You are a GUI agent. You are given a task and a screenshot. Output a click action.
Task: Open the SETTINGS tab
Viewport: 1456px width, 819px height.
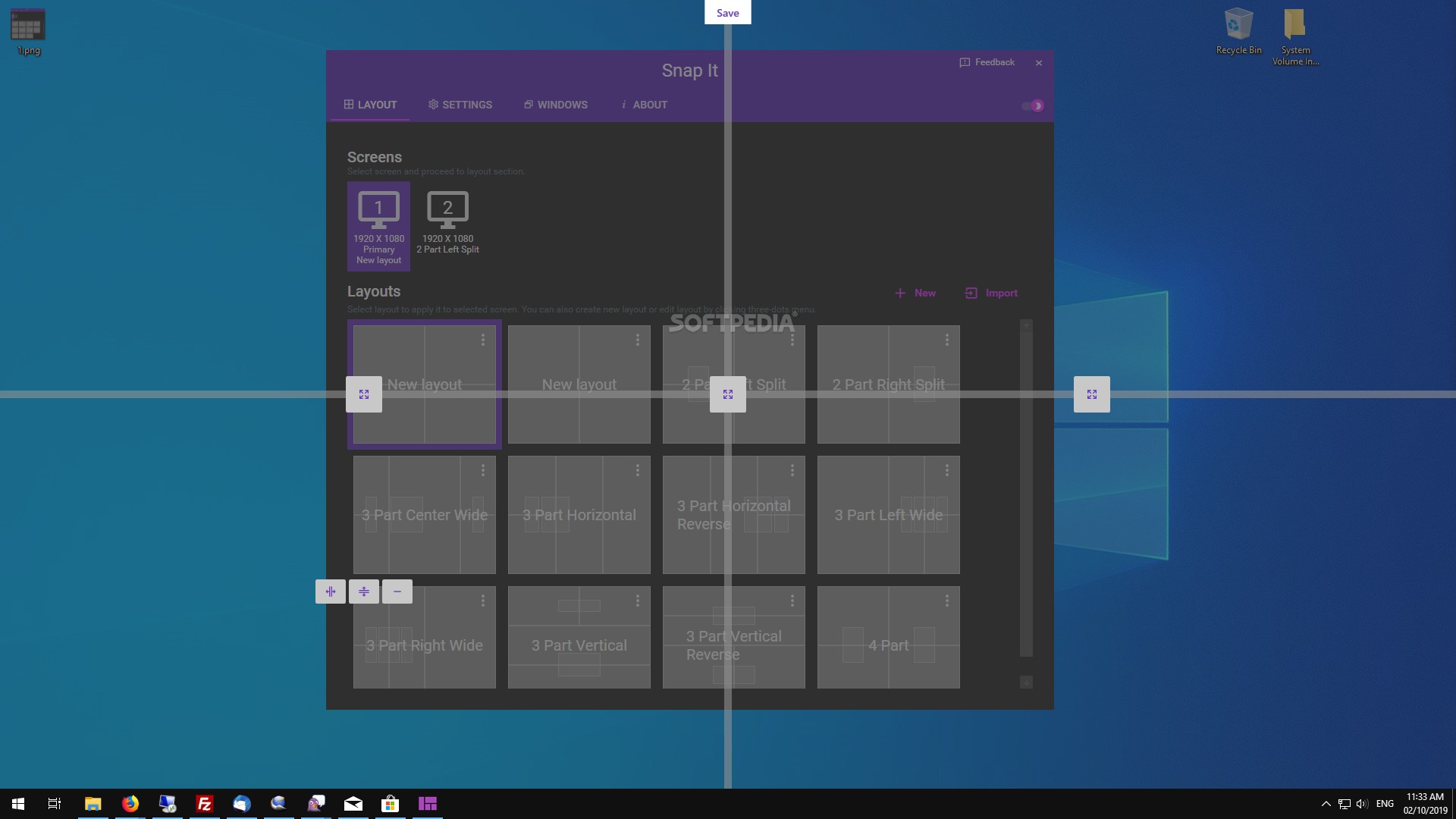pyautogui.click(x=460, y=105)
